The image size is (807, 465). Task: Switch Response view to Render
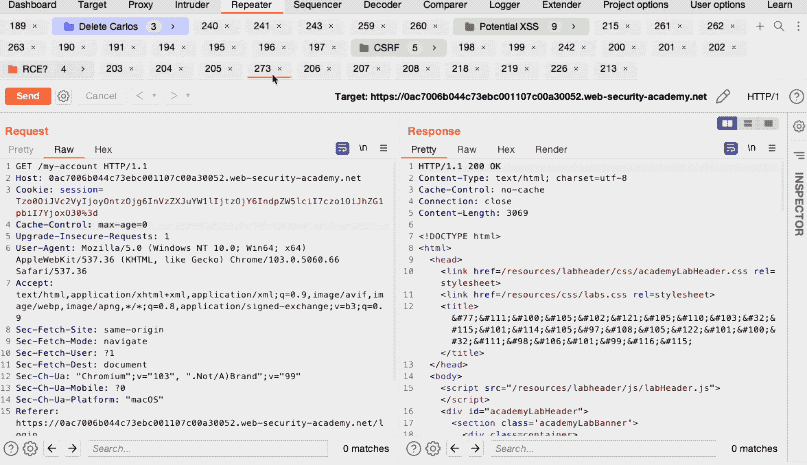tap(551, 149)
